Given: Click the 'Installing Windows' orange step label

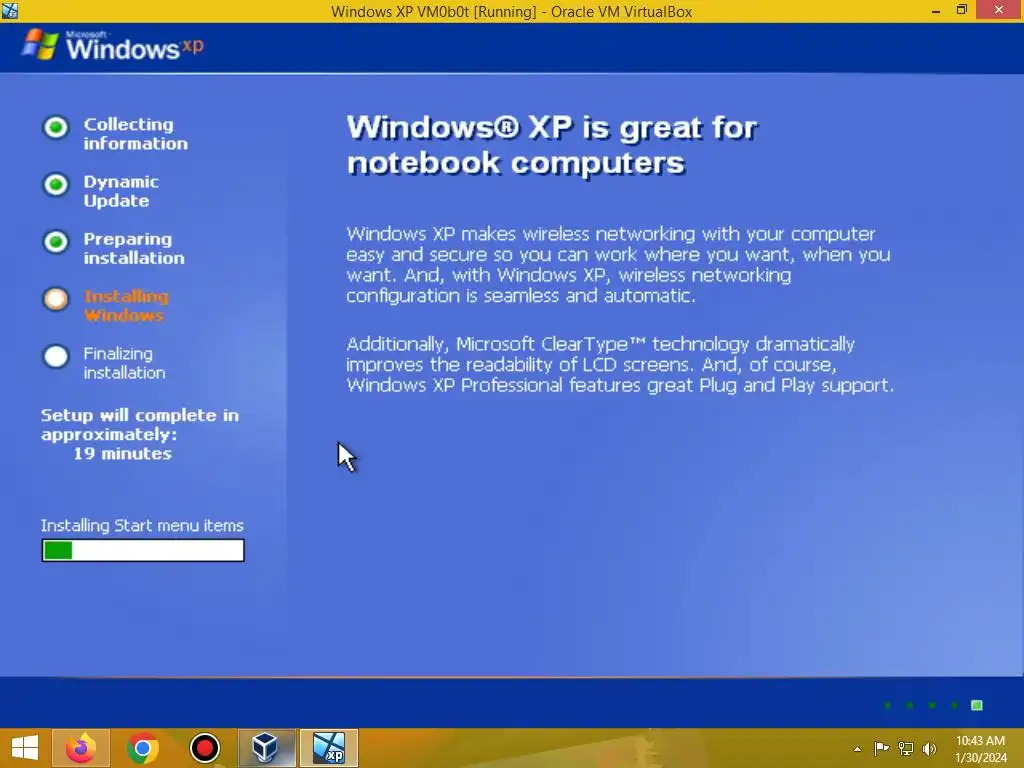Looking at the screenshot, I should 126,306.
